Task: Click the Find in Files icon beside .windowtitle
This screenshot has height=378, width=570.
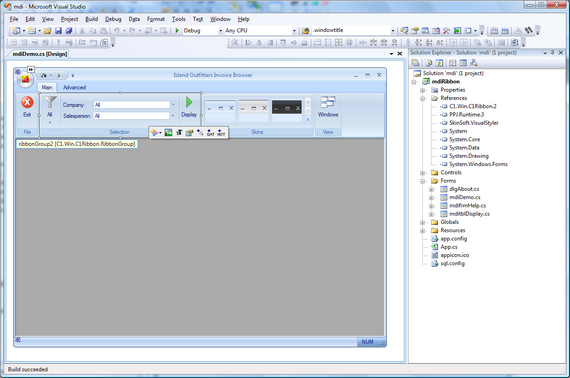Action: tap(306, 31)
